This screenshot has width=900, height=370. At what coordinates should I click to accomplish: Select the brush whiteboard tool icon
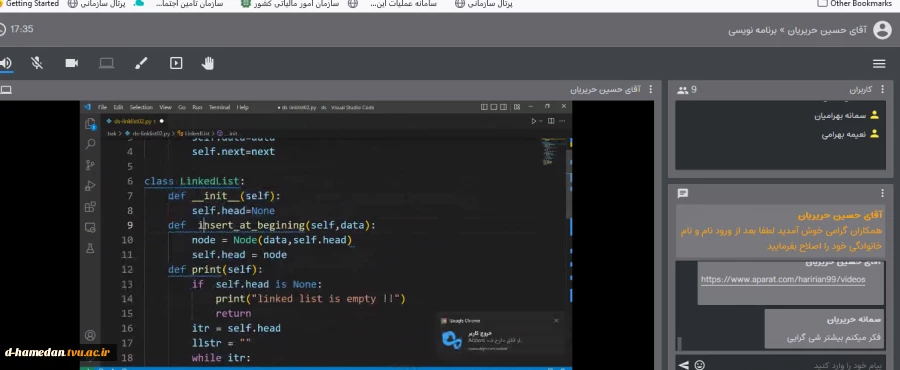141,63
